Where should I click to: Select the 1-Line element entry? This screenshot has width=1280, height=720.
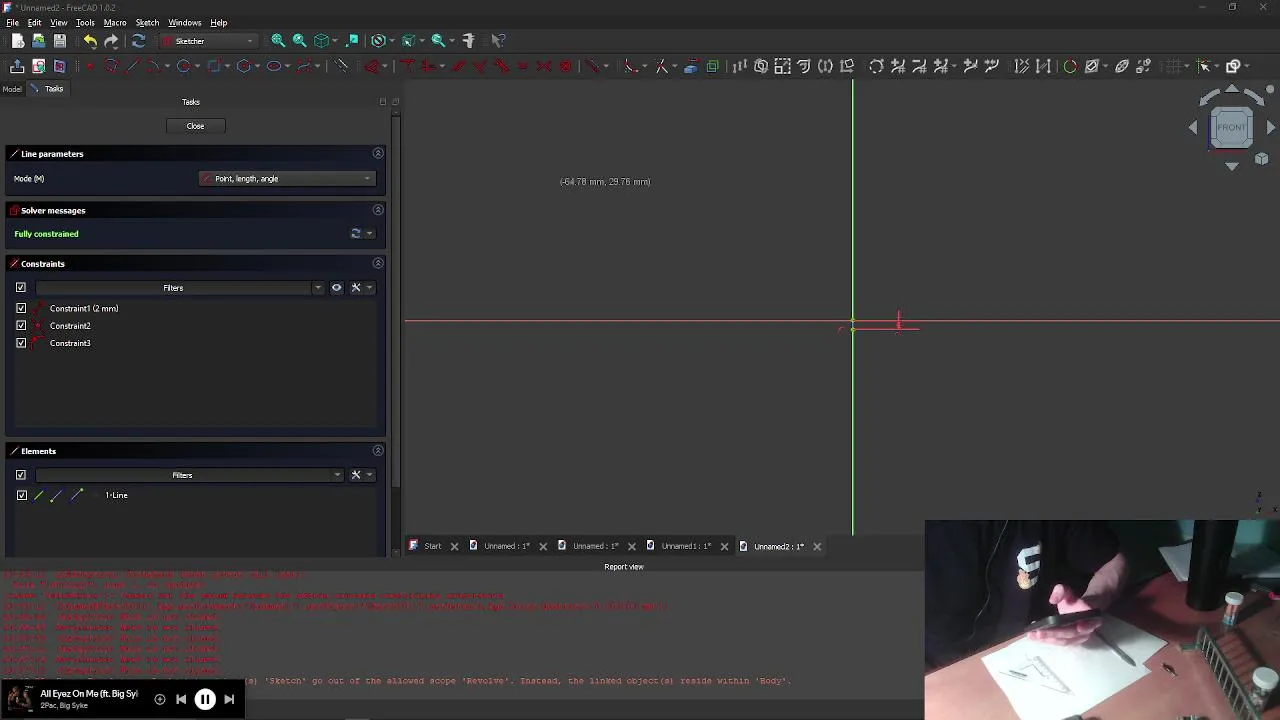tap(116, 495)
